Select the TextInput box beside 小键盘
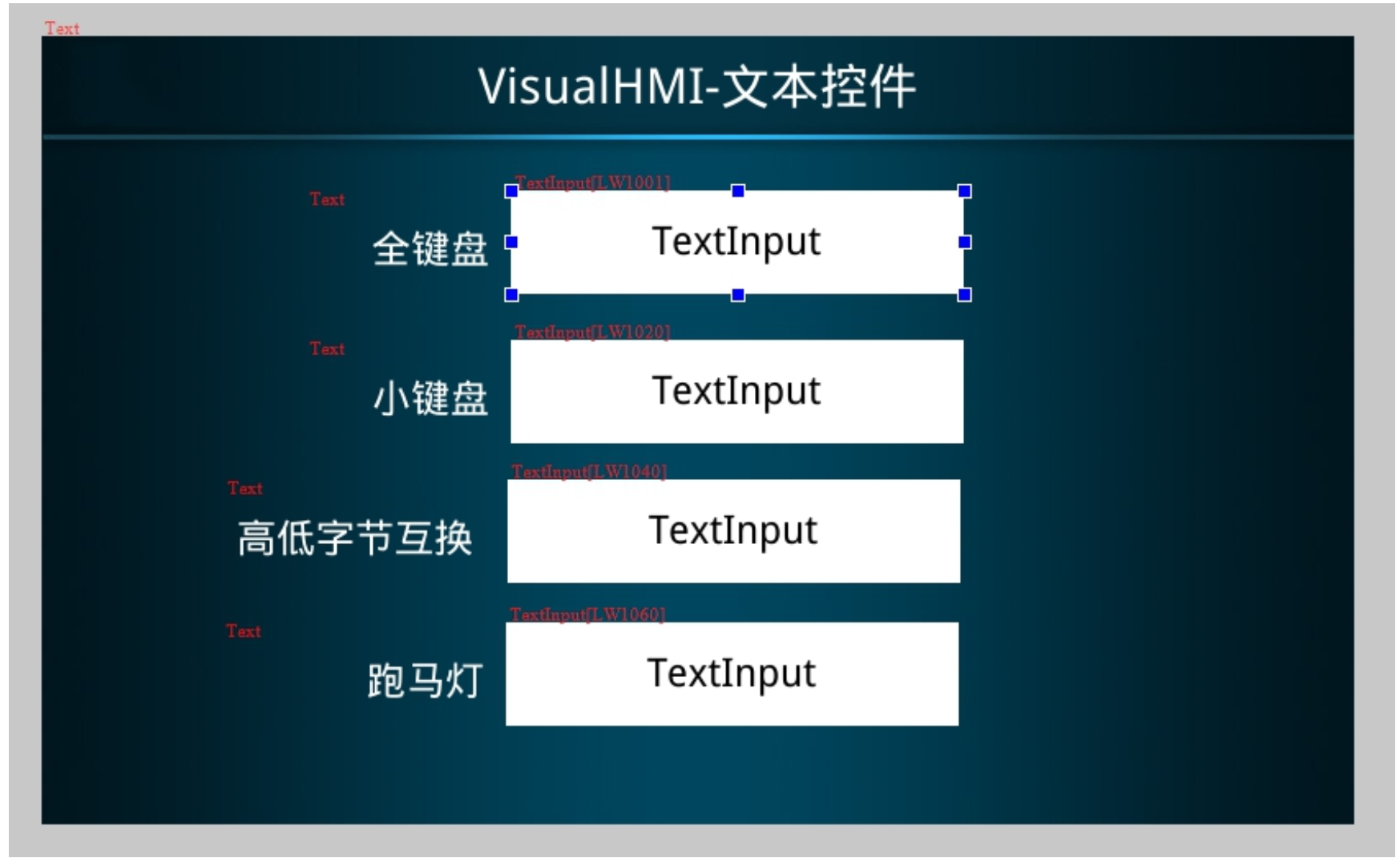 click(736, 392)
